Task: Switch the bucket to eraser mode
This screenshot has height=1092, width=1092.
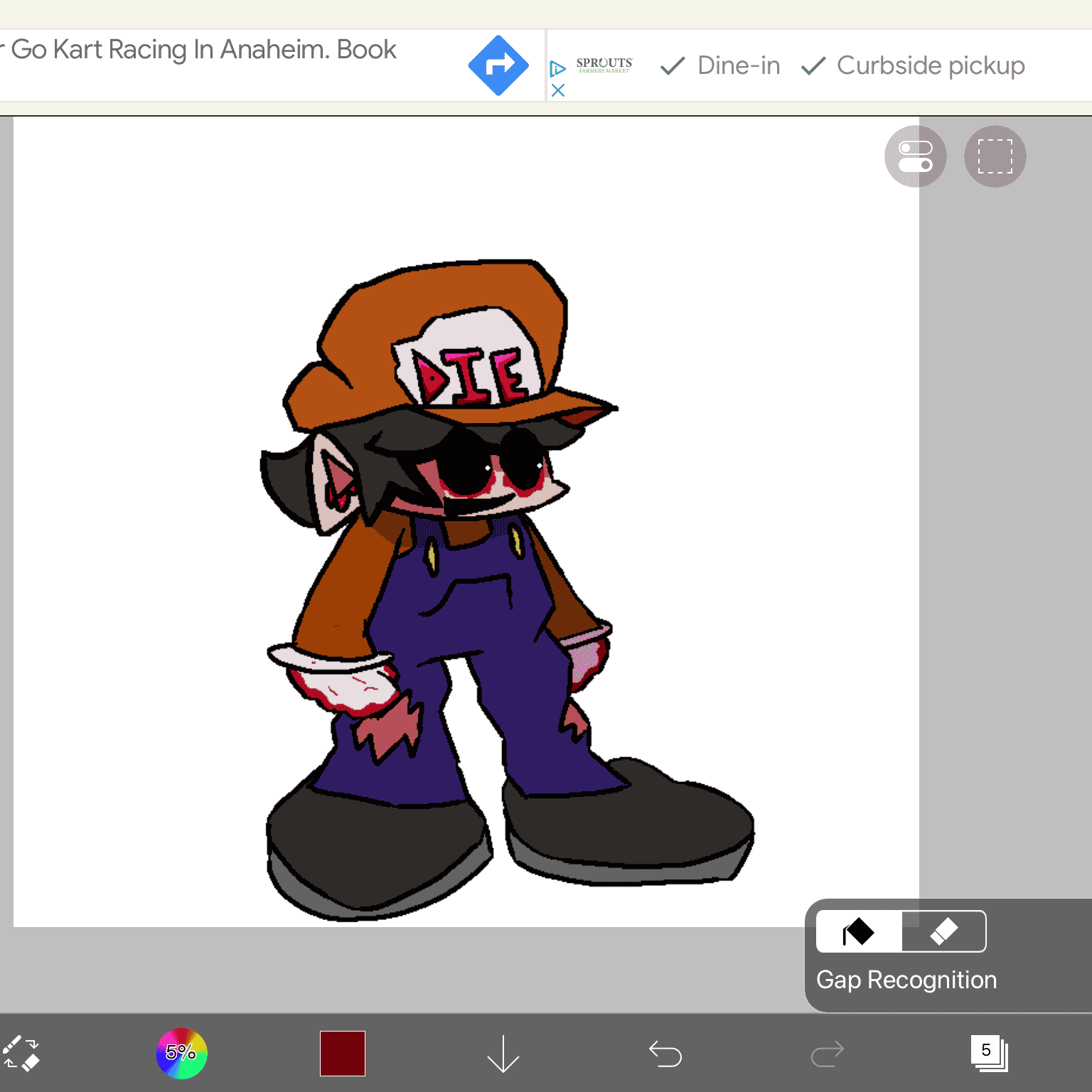Action: (943, 931)
